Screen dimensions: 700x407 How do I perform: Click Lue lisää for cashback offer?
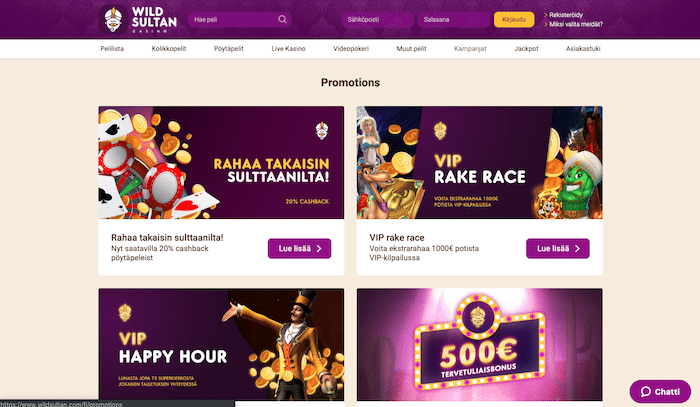300,249
